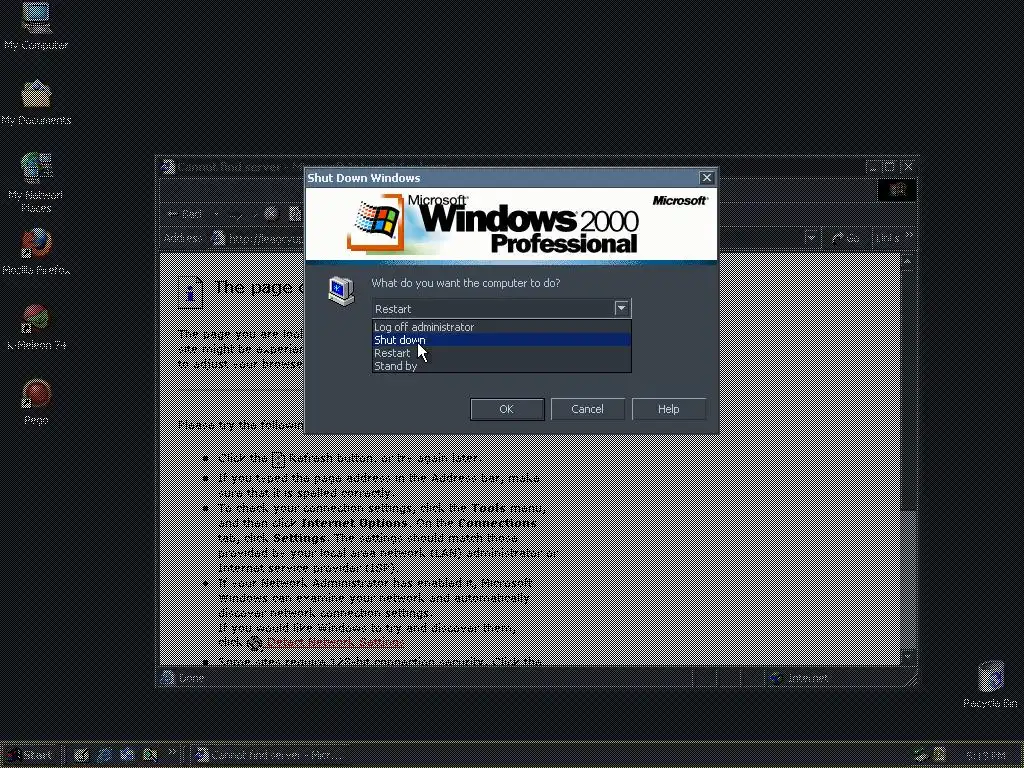
Task: Open 'Detect Network Settings' link
Action: pos(336,642)
